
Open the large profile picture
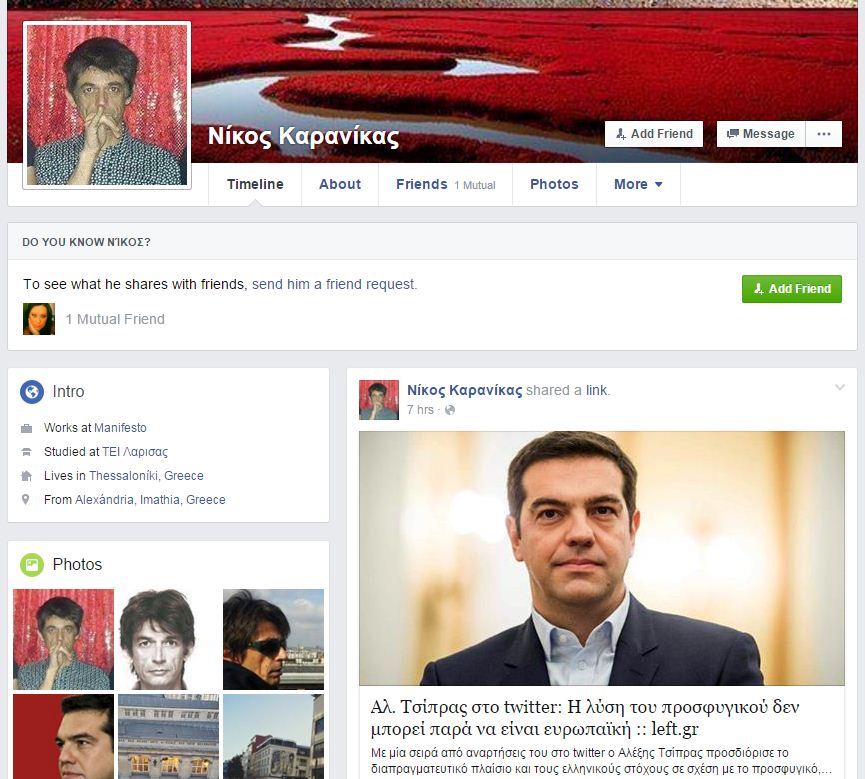tap(107, 105)
